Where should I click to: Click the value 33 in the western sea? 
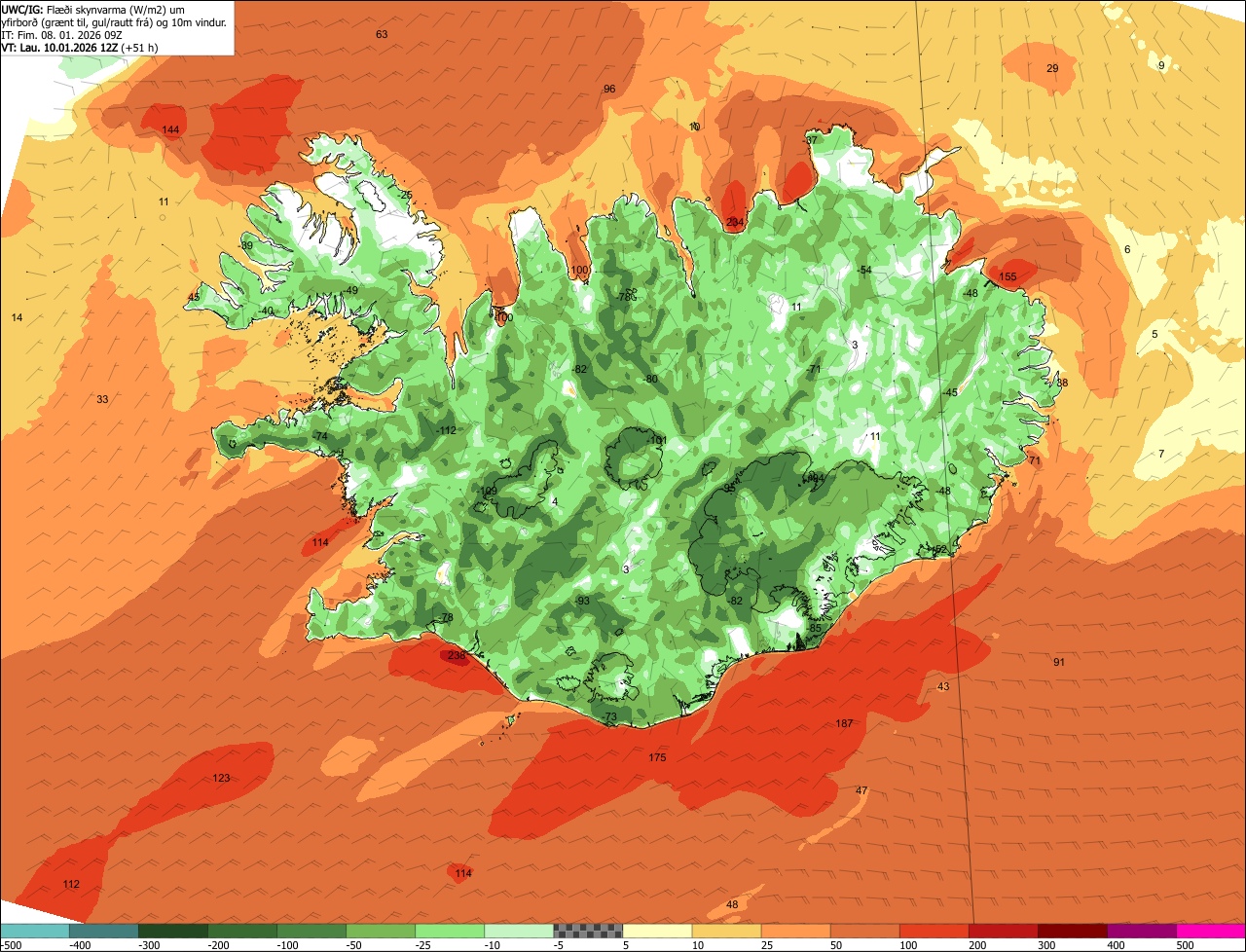[102, 399]
